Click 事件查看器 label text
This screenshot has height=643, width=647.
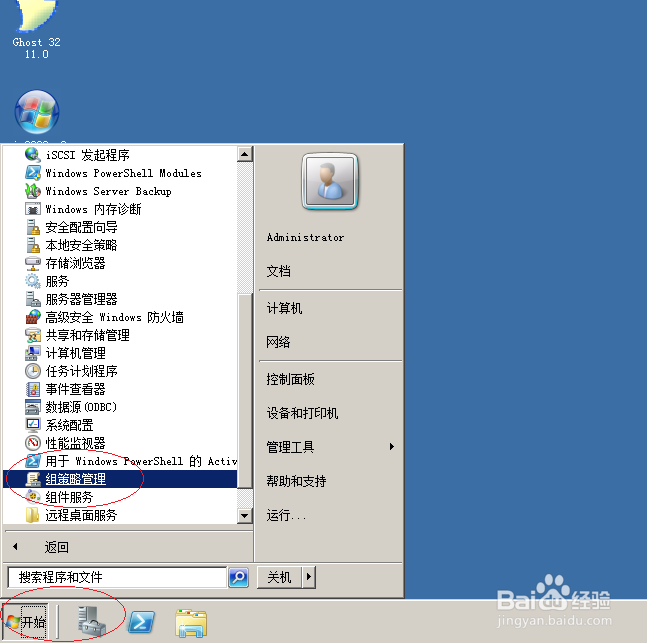click(76, 389)
